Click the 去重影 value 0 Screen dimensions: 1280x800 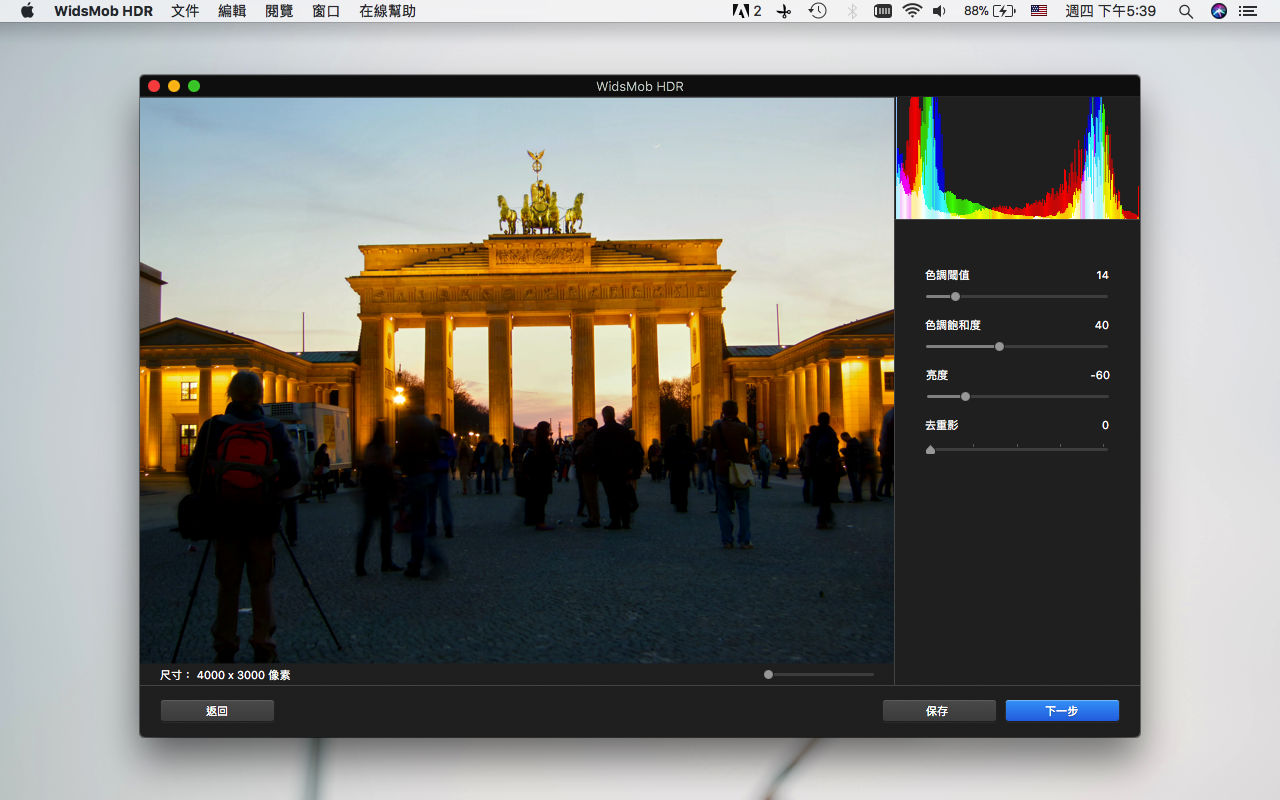(1105, 425)
